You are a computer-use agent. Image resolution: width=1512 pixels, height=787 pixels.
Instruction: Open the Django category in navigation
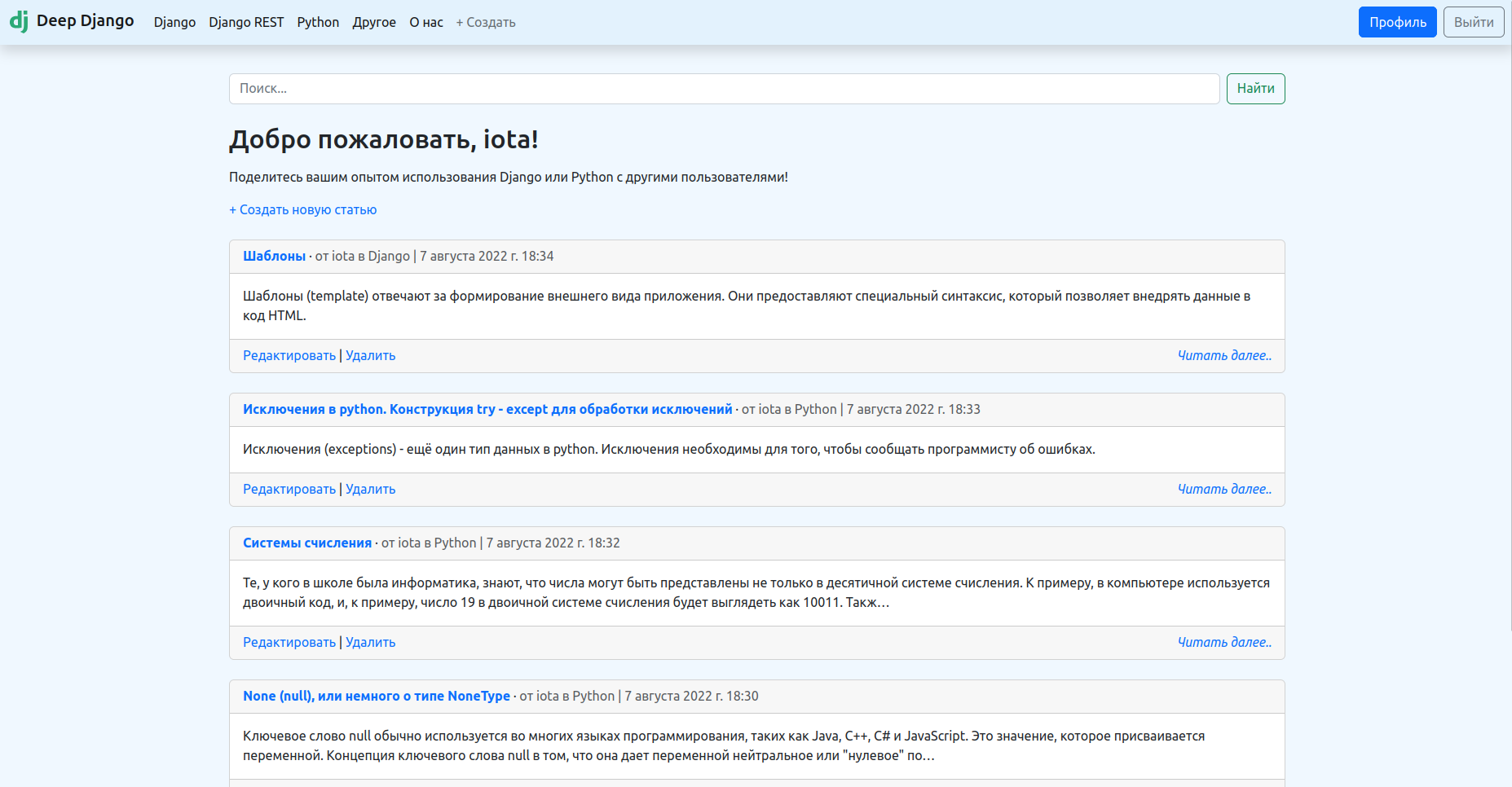tap(174, 22)
